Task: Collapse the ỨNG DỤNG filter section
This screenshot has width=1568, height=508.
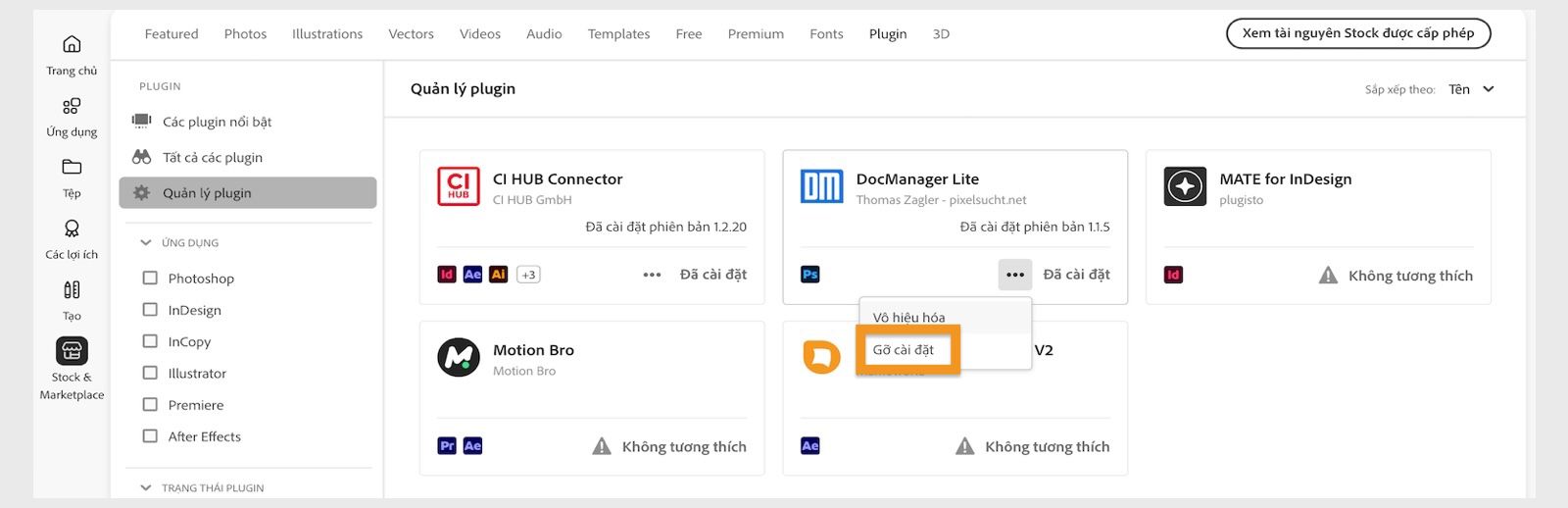Action: tap(146, 242)
